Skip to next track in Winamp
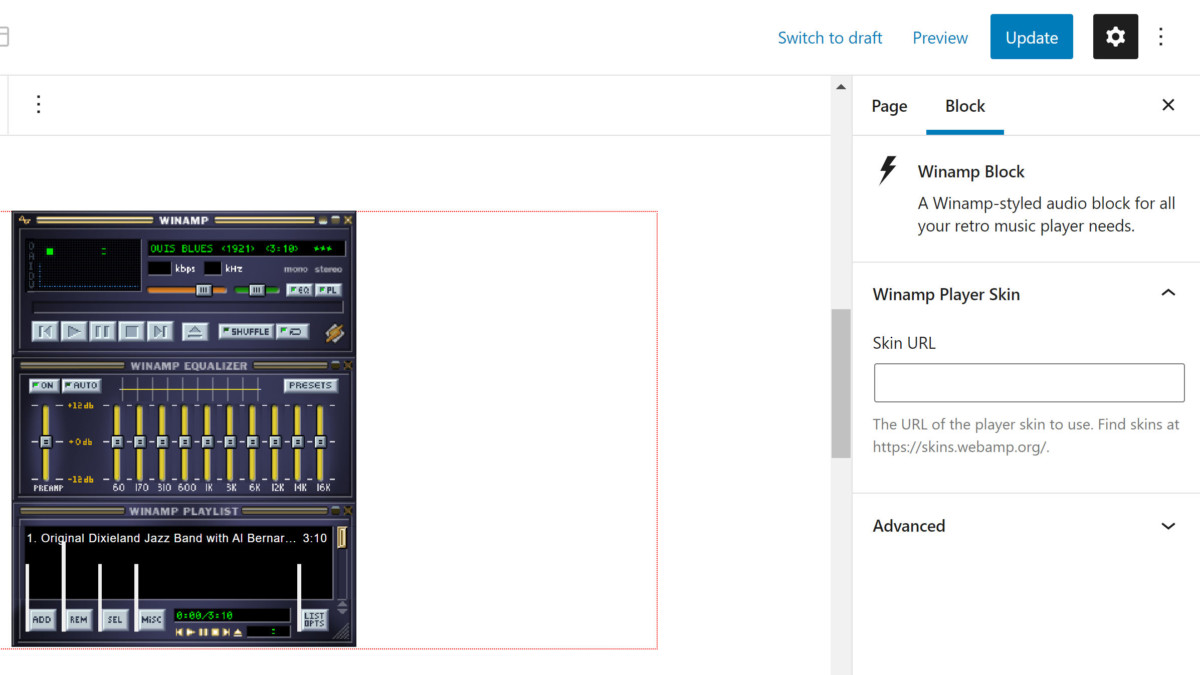Viewport: 1200px width, 675px height. click(160, 331)
